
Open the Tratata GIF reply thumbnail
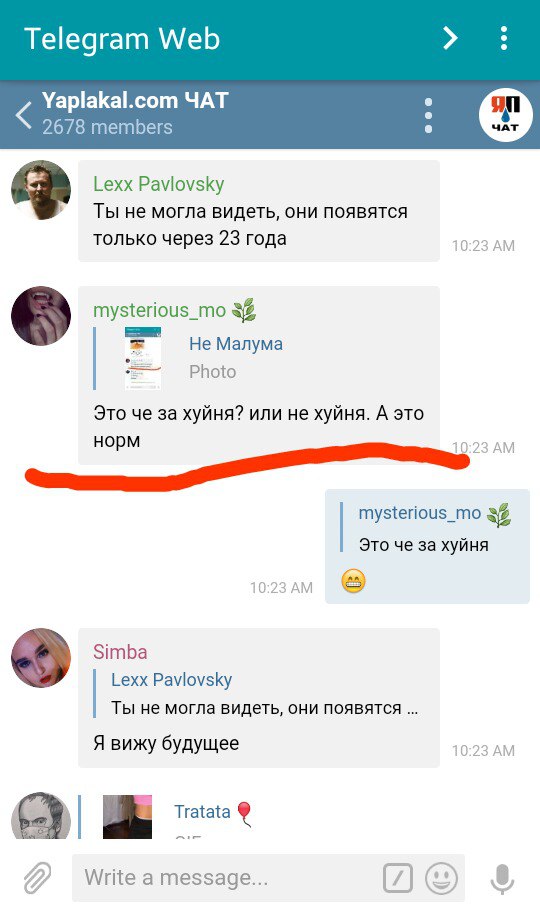click(127, 817)
